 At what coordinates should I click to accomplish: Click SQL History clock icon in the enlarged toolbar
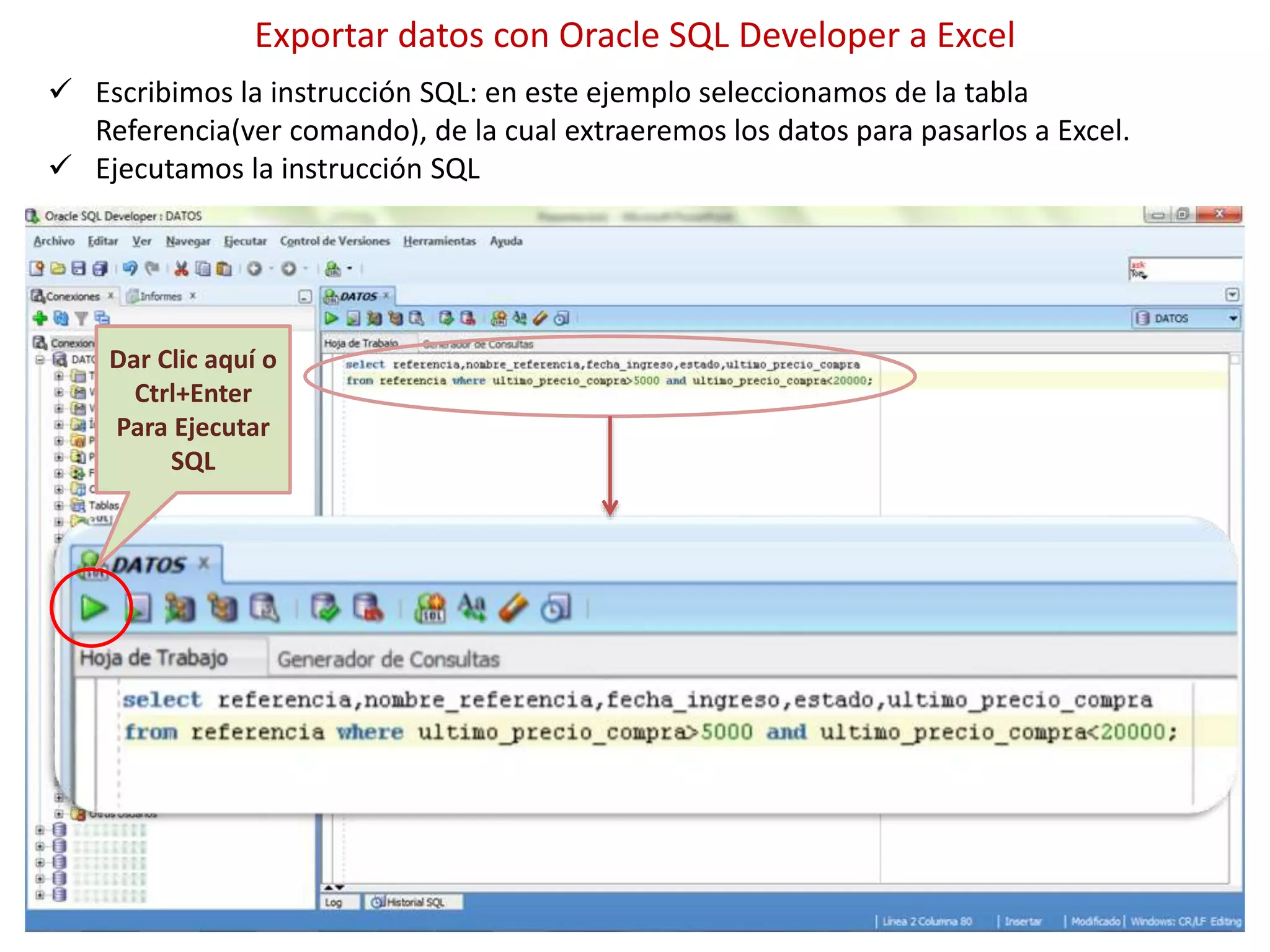point(556,608)
